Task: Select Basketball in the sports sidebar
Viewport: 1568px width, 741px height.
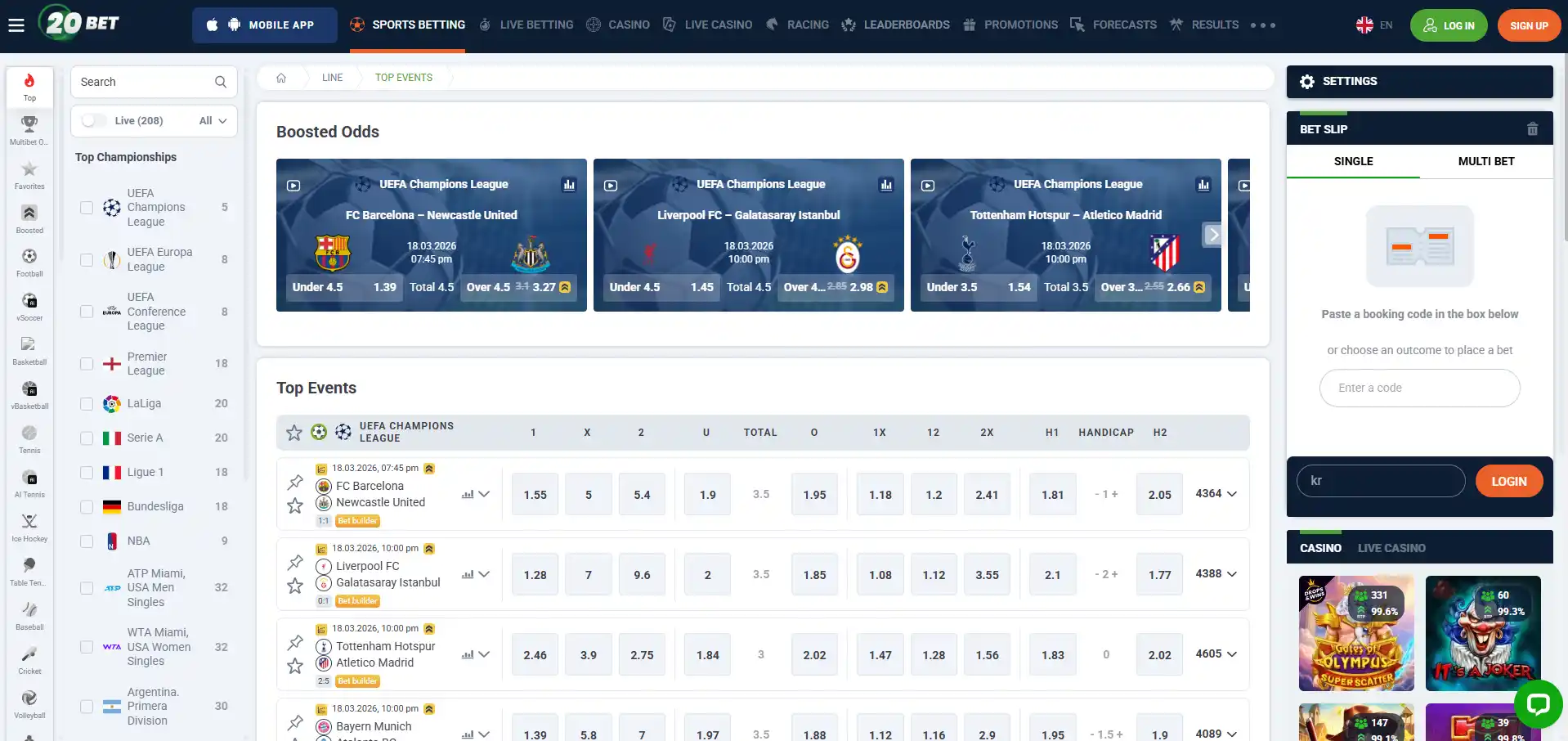Action: [x=29, y=351]
